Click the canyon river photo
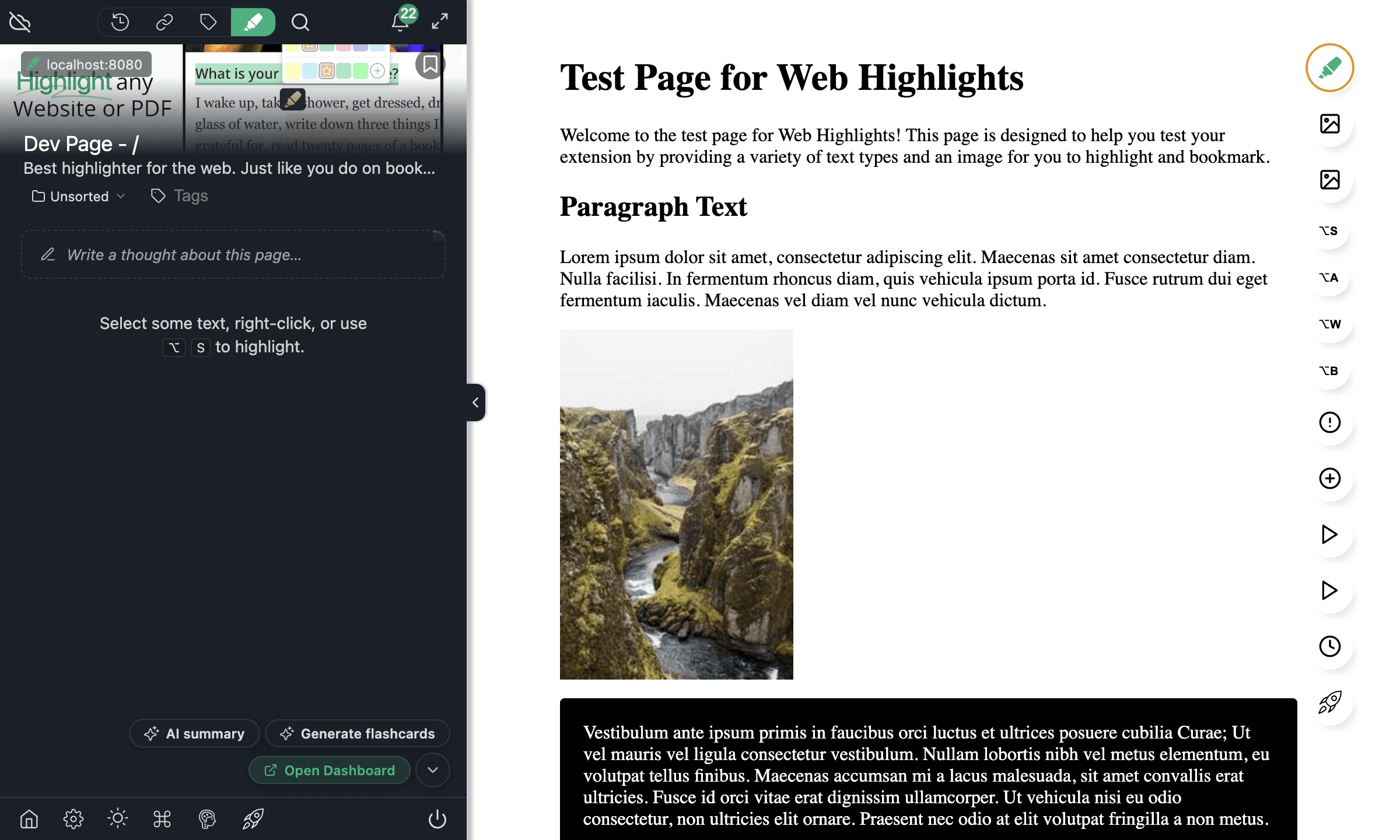The width and height of the screenshot is (1400, 840). point(677,505)
